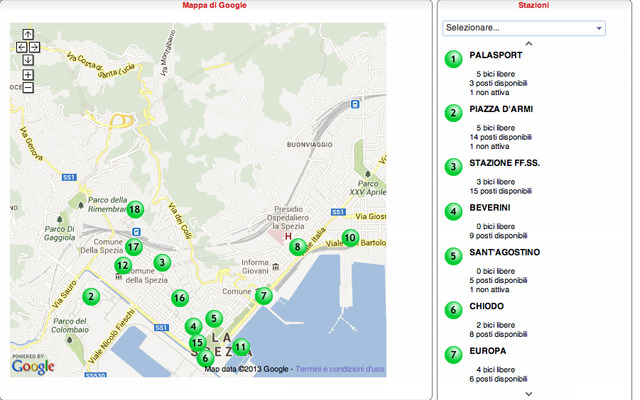This screenshot has height=400, width=640.
Task: Open the PIAZZA D'ARMI station entry
Action: (x=501, y=109)
